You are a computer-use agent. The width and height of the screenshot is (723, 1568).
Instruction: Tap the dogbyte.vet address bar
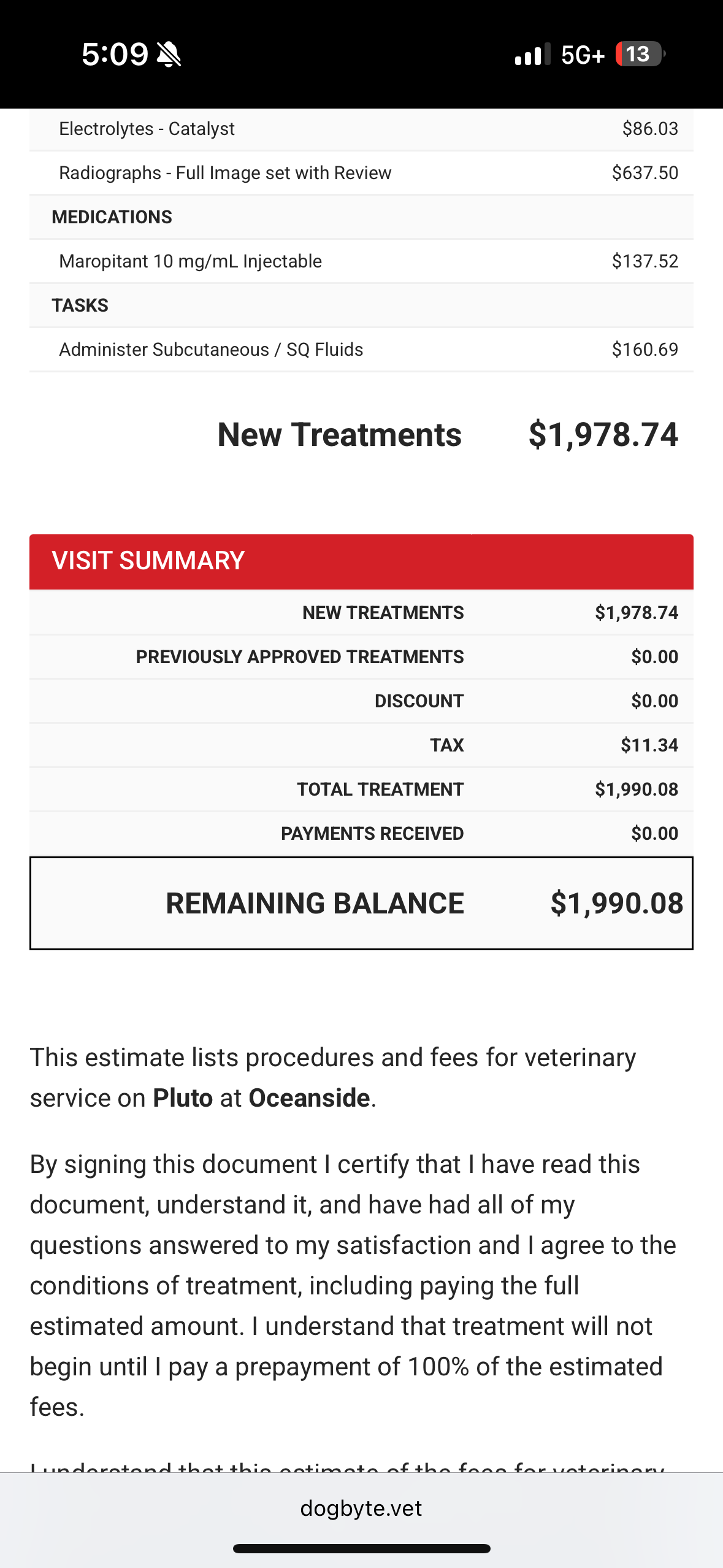pyautogui.click(x=361, y=1508)
